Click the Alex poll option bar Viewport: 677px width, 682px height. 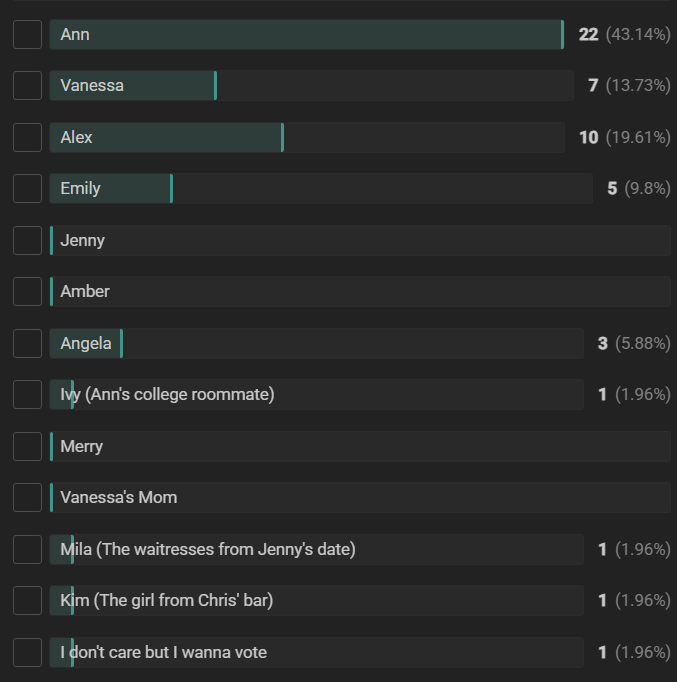coord(307,137)
